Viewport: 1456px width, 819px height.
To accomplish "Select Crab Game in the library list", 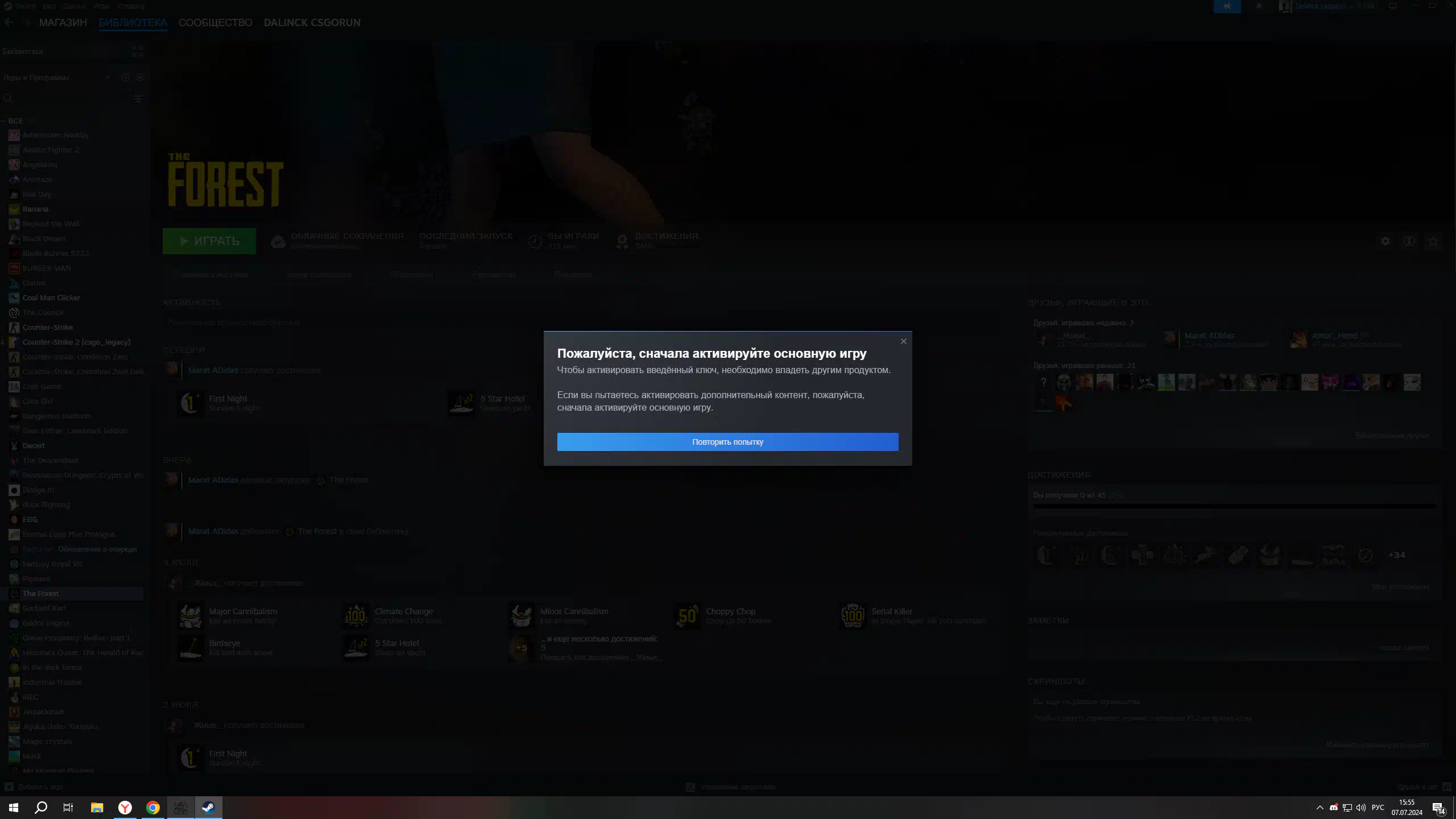I will [42, 387].
